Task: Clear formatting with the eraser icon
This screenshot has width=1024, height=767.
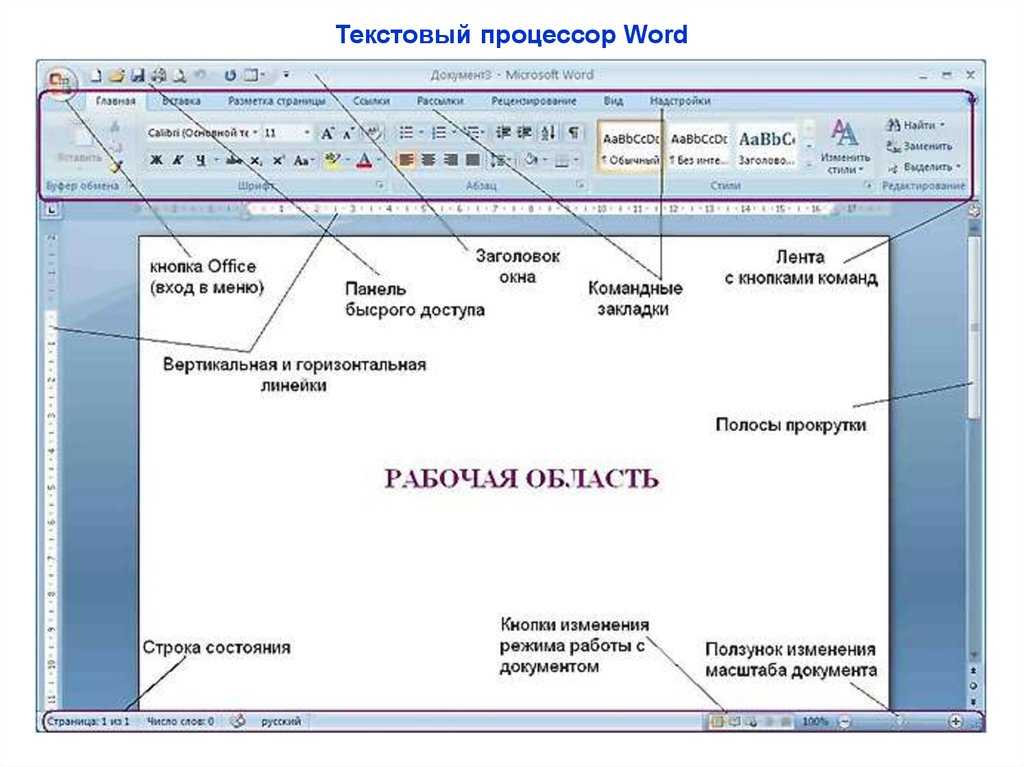Action: tap(372, 133)
